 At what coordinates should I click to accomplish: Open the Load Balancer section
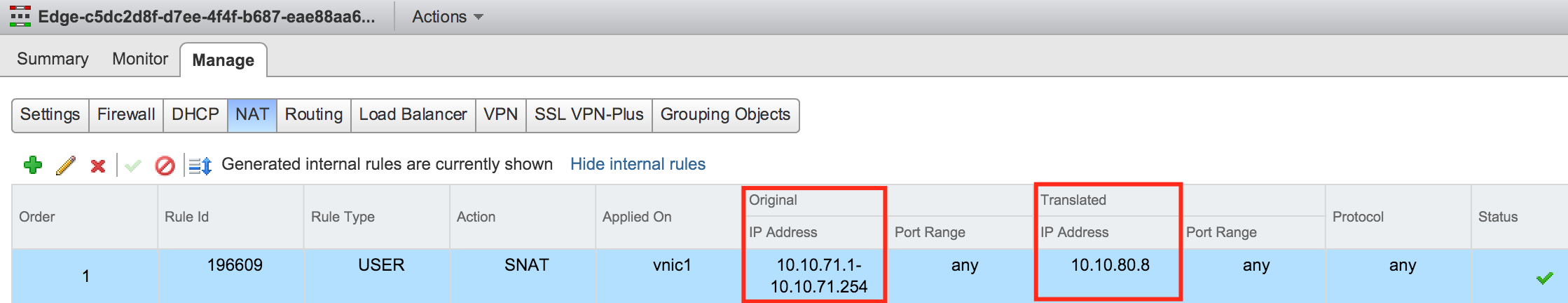(413, 114)
